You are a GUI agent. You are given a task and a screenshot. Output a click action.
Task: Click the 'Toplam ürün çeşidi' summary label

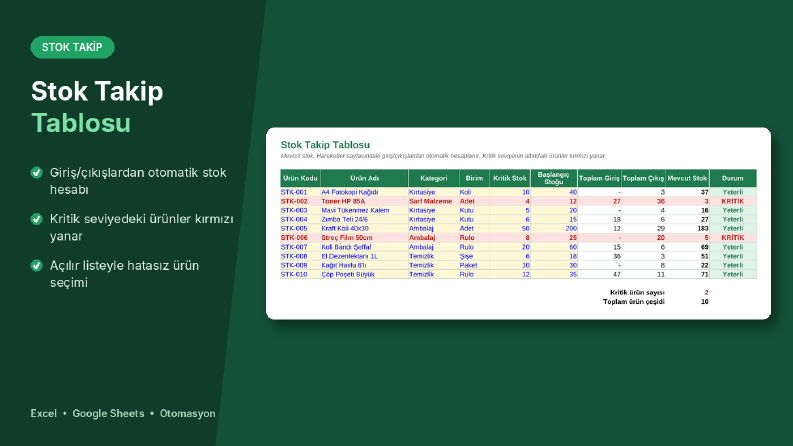(634, 302)
